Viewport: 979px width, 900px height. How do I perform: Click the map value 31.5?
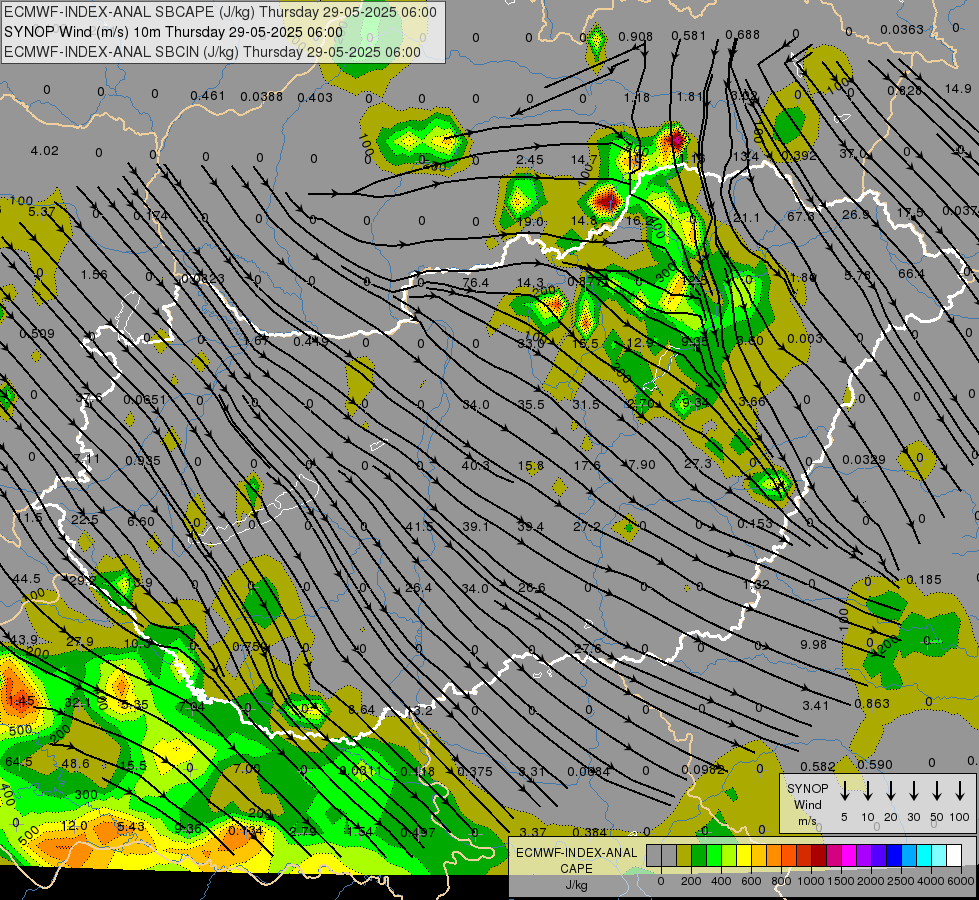pos(586,405)
